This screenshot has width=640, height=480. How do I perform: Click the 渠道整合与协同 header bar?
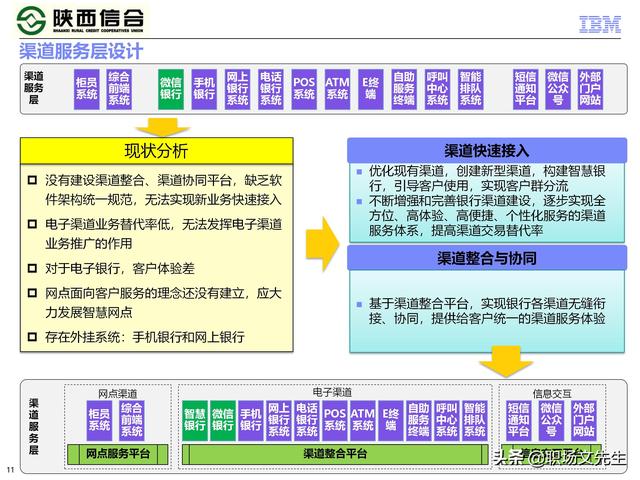[x=487, y=258]
